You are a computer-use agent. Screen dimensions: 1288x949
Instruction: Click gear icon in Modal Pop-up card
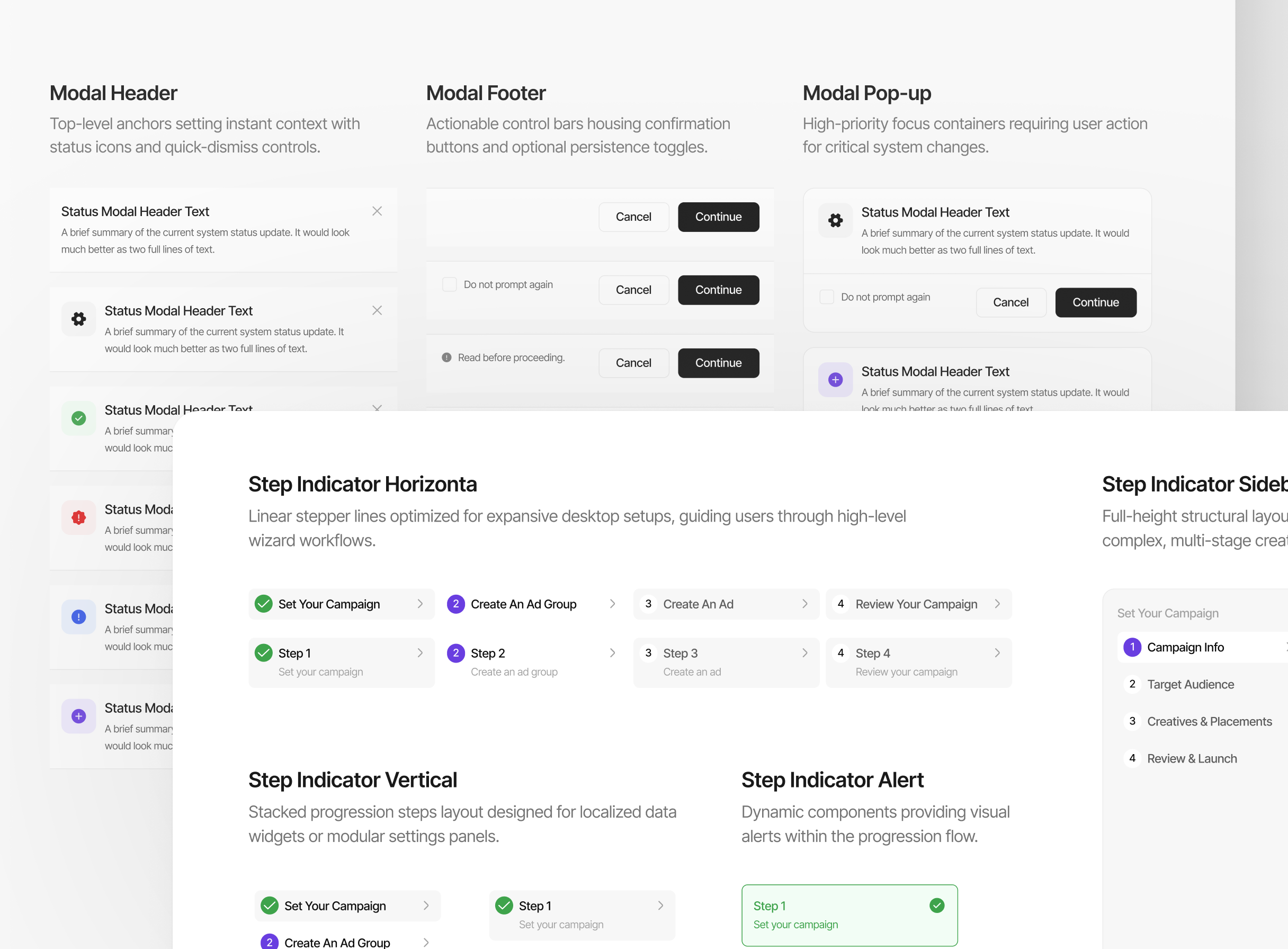[835, 220]
